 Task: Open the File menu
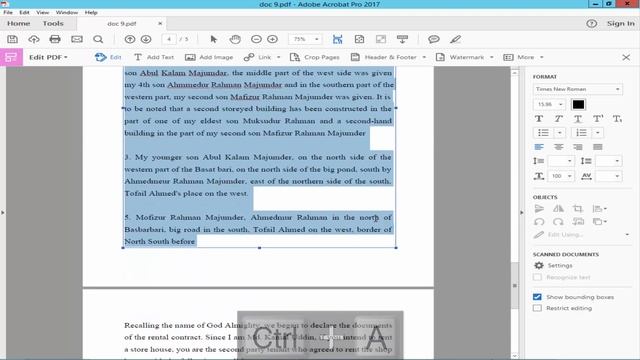point(8,13)
